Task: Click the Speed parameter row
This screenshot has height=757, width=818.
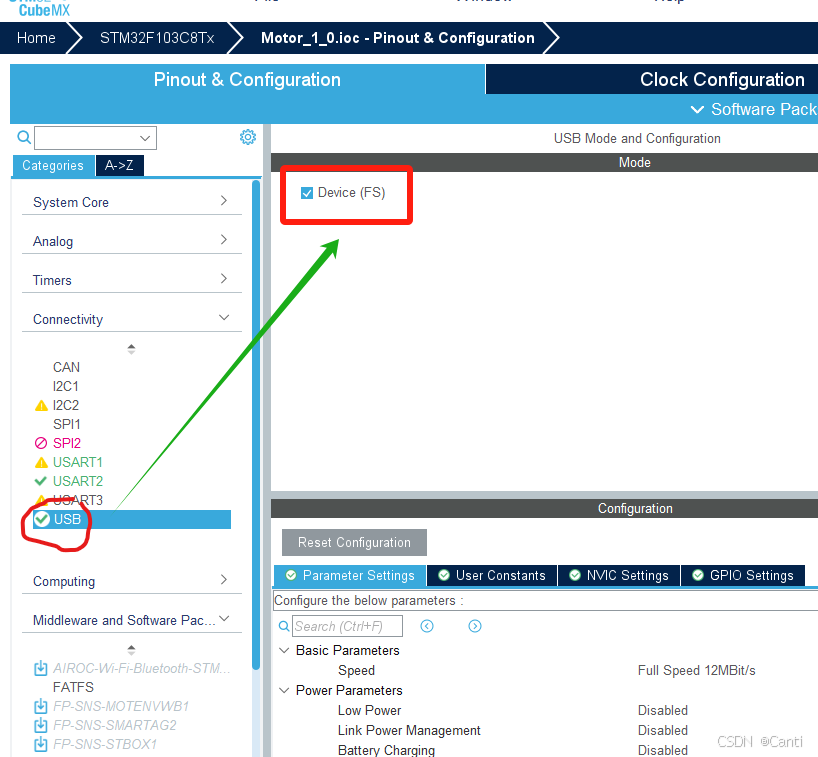Action: [356, 670]
